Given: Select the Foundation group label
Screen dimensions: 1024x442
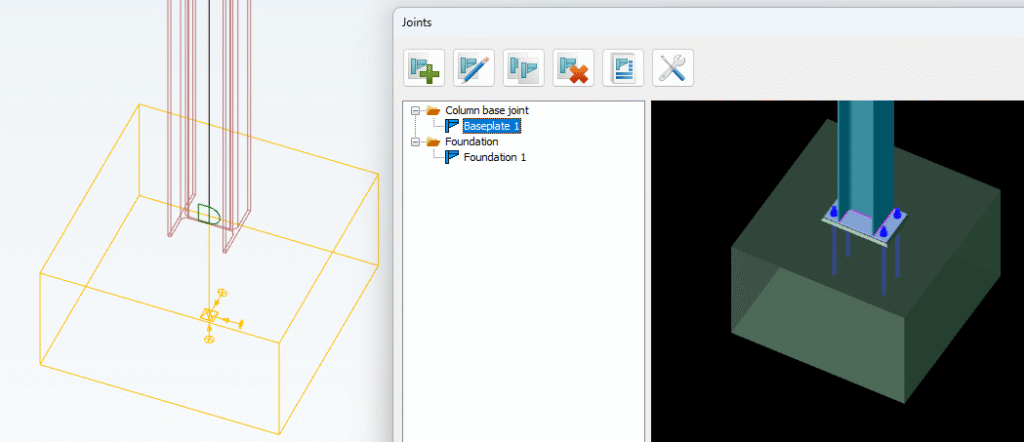Looking at the screenshot, I should [x=471, y=142].
